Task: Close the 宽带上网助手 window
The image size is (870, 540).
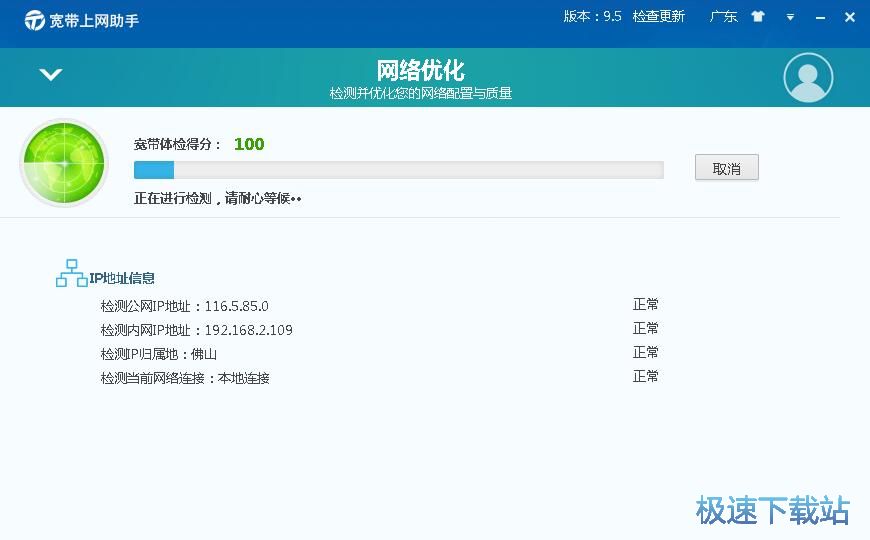Action: tap(849, 17)
